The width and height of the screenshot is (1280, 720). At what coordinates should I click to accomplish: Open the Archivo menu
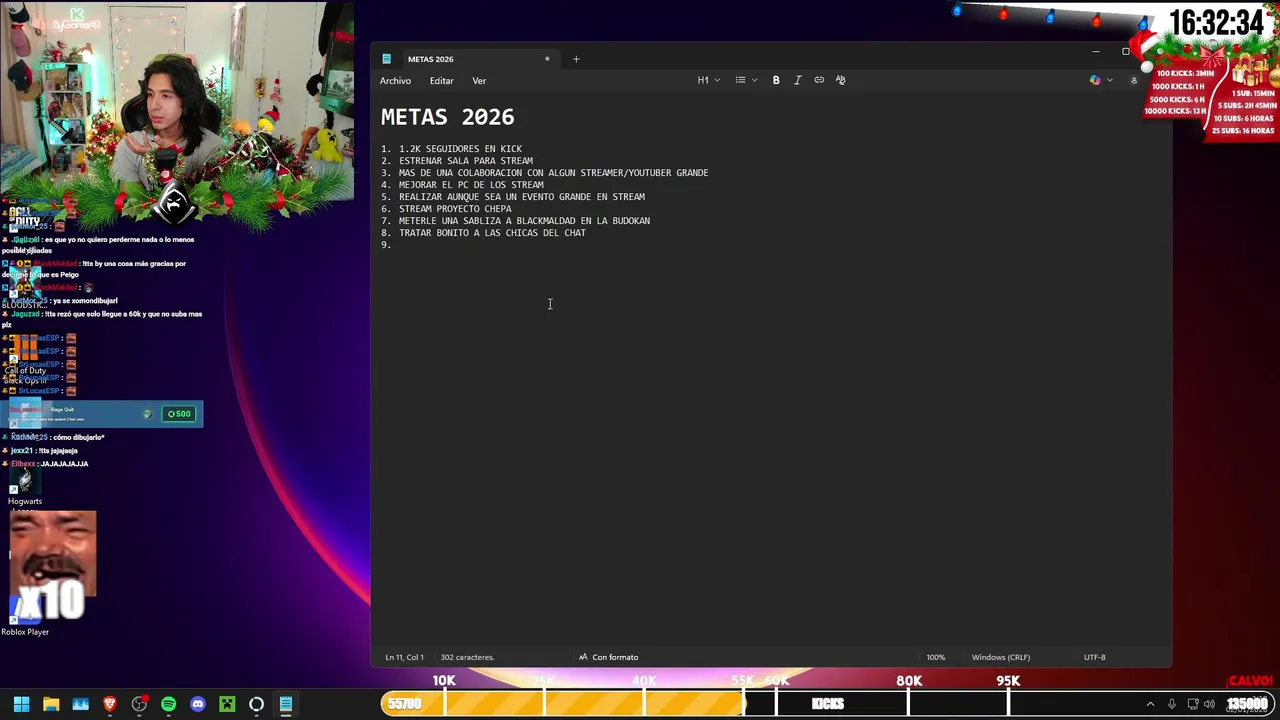[395, 81]
